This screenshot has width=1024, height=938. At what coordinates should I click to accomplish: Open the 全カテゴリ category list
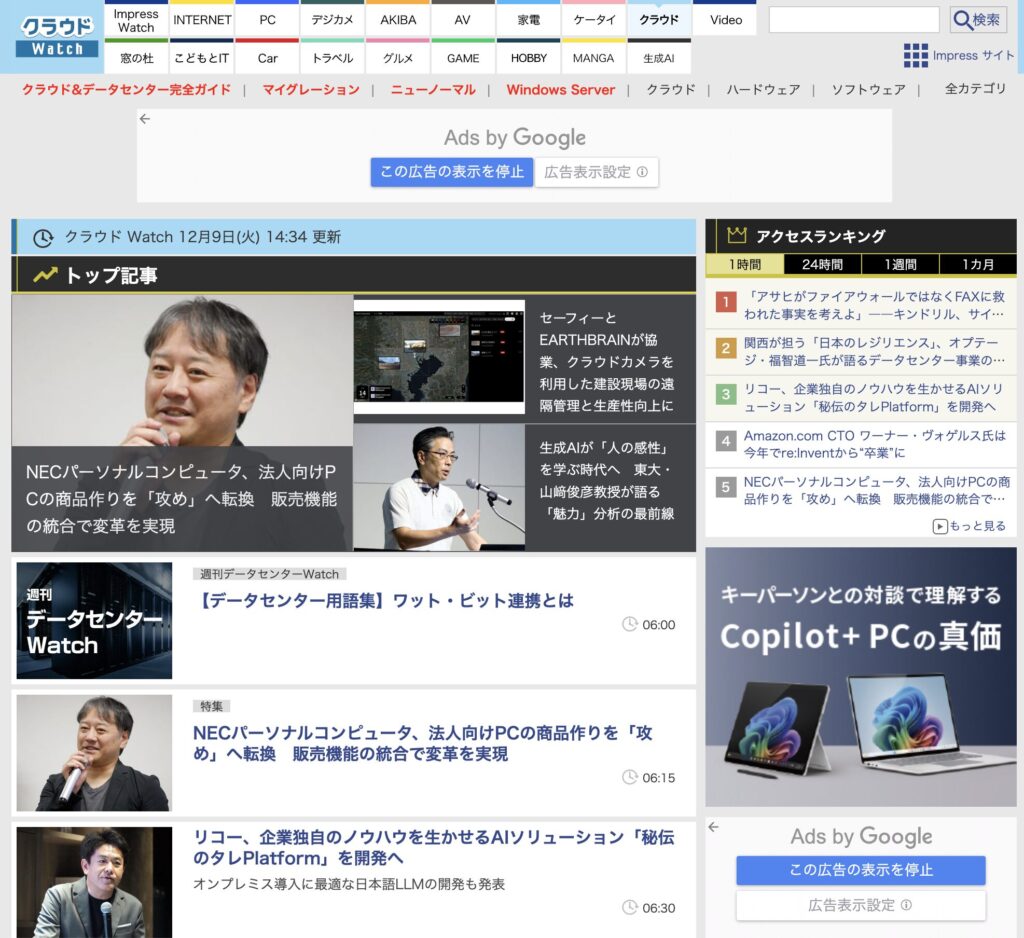click(975, 89)
